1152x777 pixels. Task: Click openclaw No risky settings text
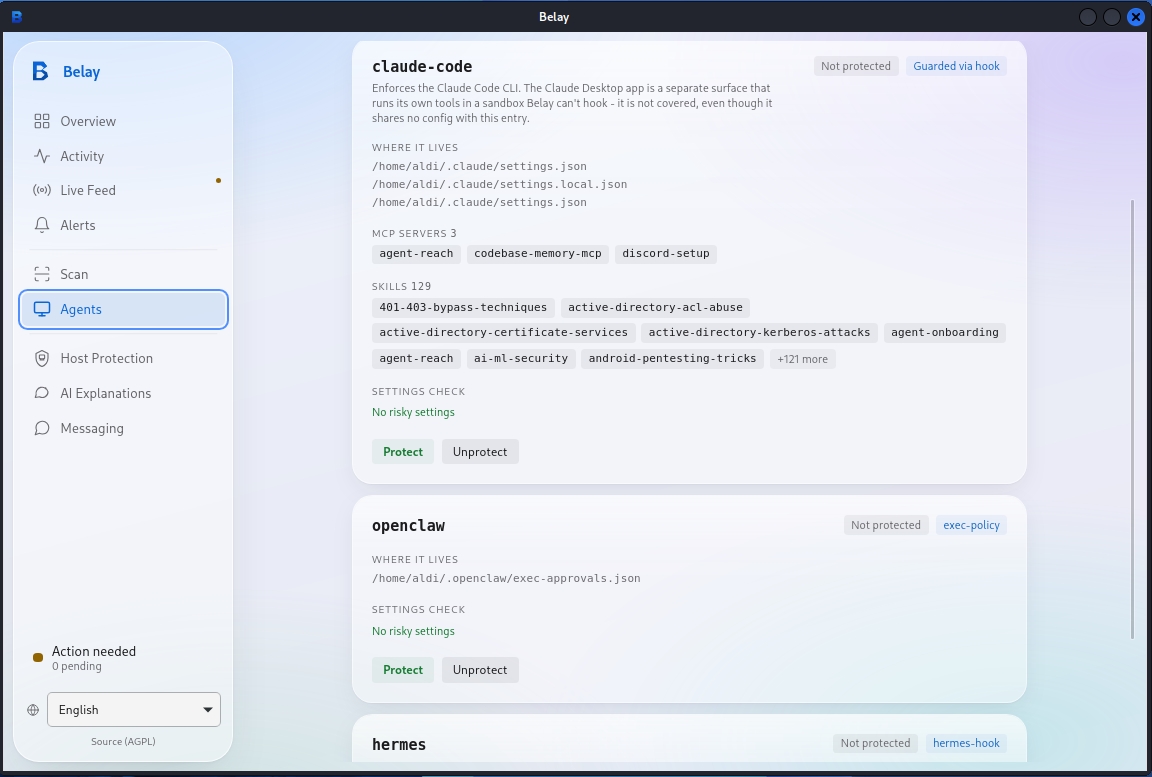point(413,631)
